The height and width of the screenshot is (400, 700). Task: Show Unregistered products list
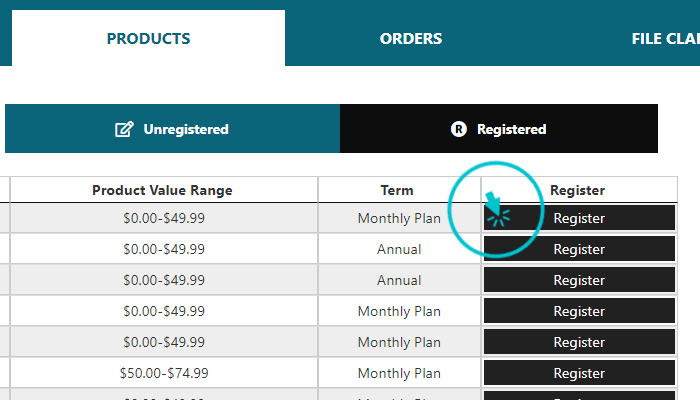click(172, 129)
